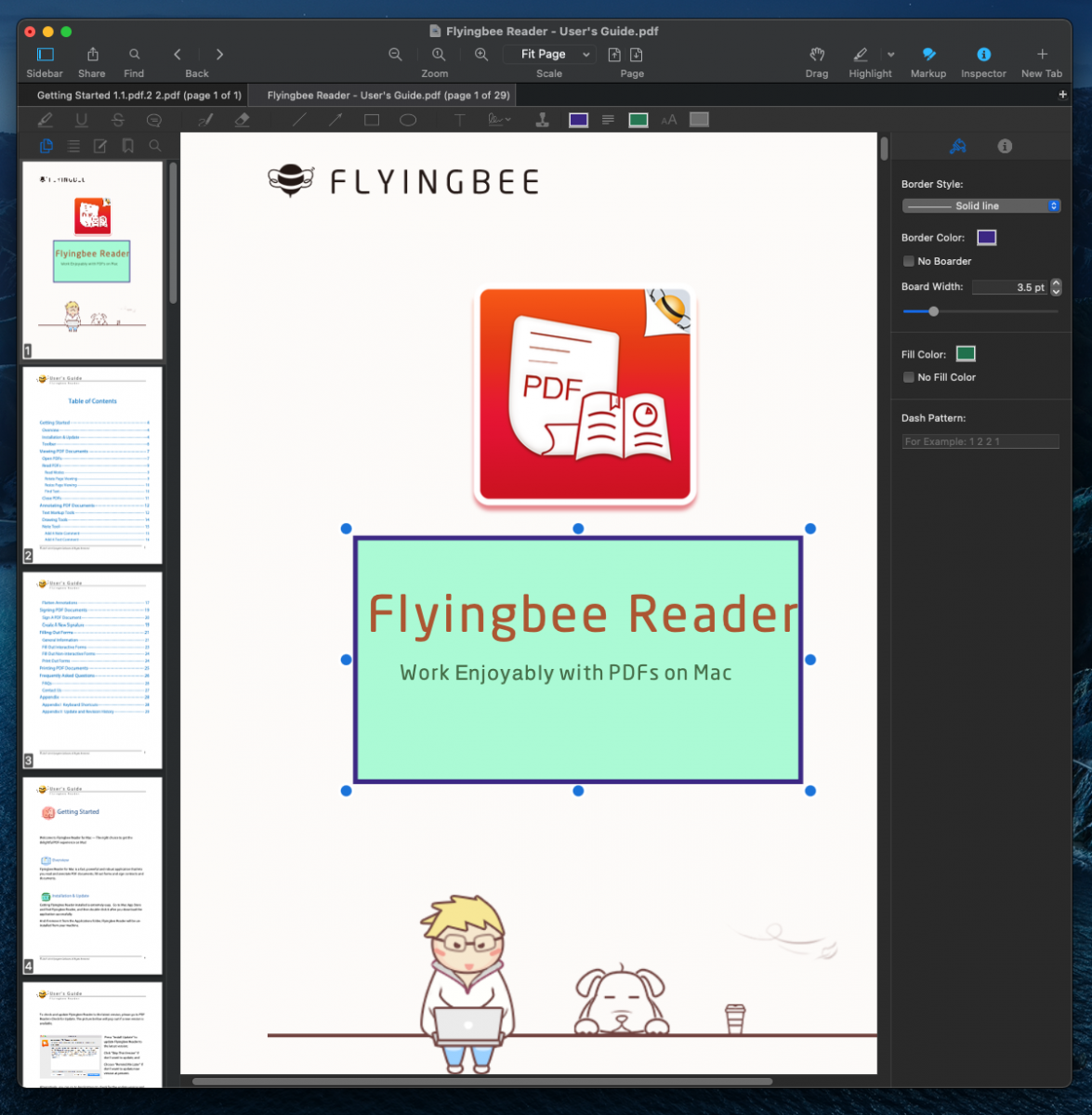Screen dimensions: 1092x1115
Task: Select the line drawing tool
Action: pyautogui.click(x=299, y=120)
